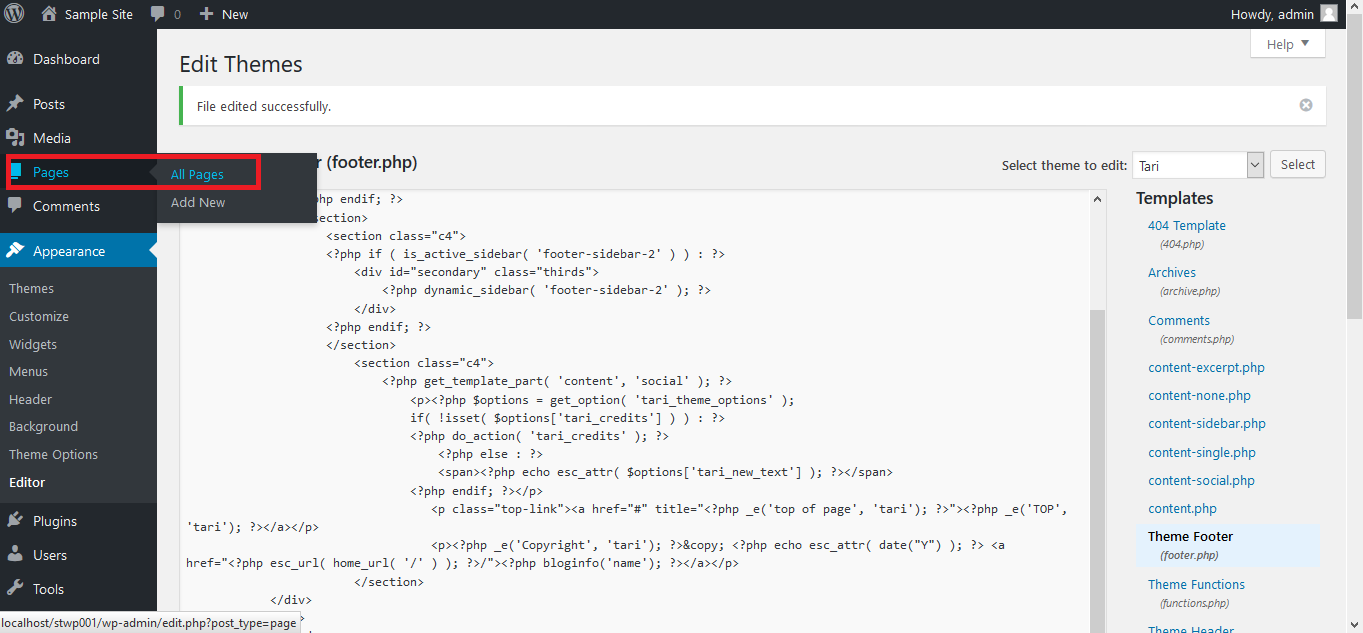Viewport: 1363px width, 633px height.
Task: Open content-social.php template
Action: coord(1201,481)
